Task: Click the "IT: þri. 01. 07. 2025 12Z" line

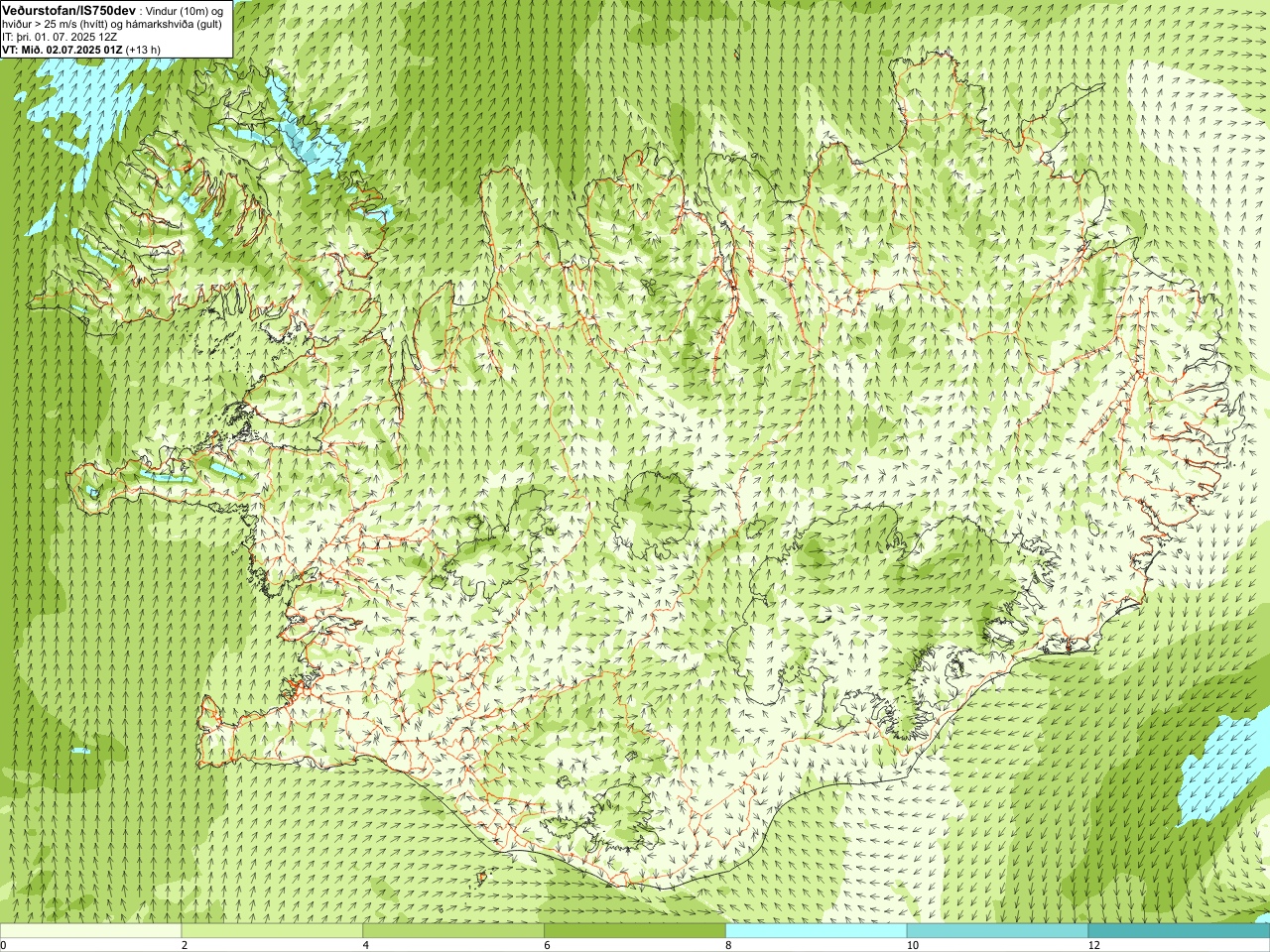Action: point(59,37)
